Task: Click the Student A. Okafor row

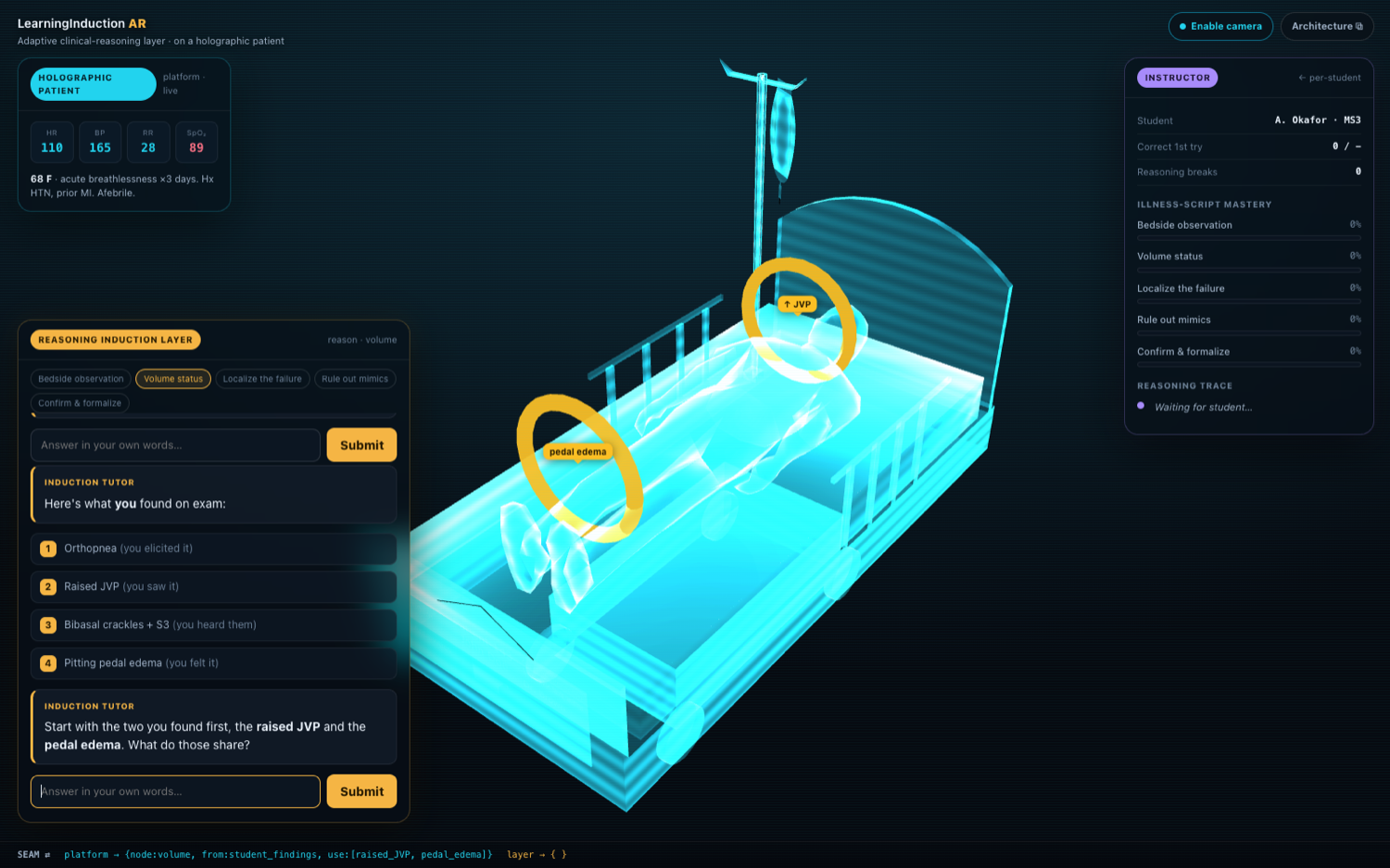Action: (1249, 120)
